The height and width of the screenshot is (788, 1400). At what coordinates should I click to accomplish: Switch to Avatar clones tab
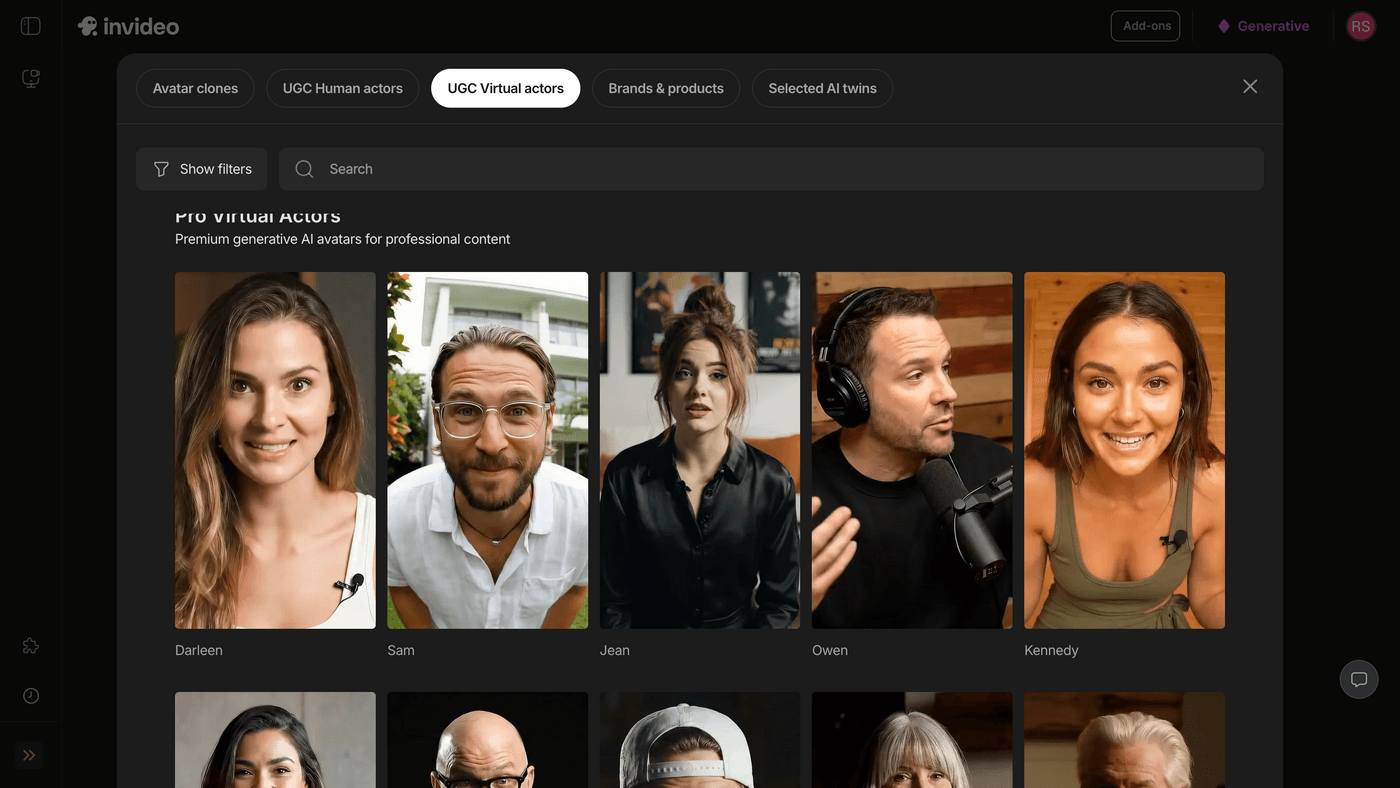point(195,88)
